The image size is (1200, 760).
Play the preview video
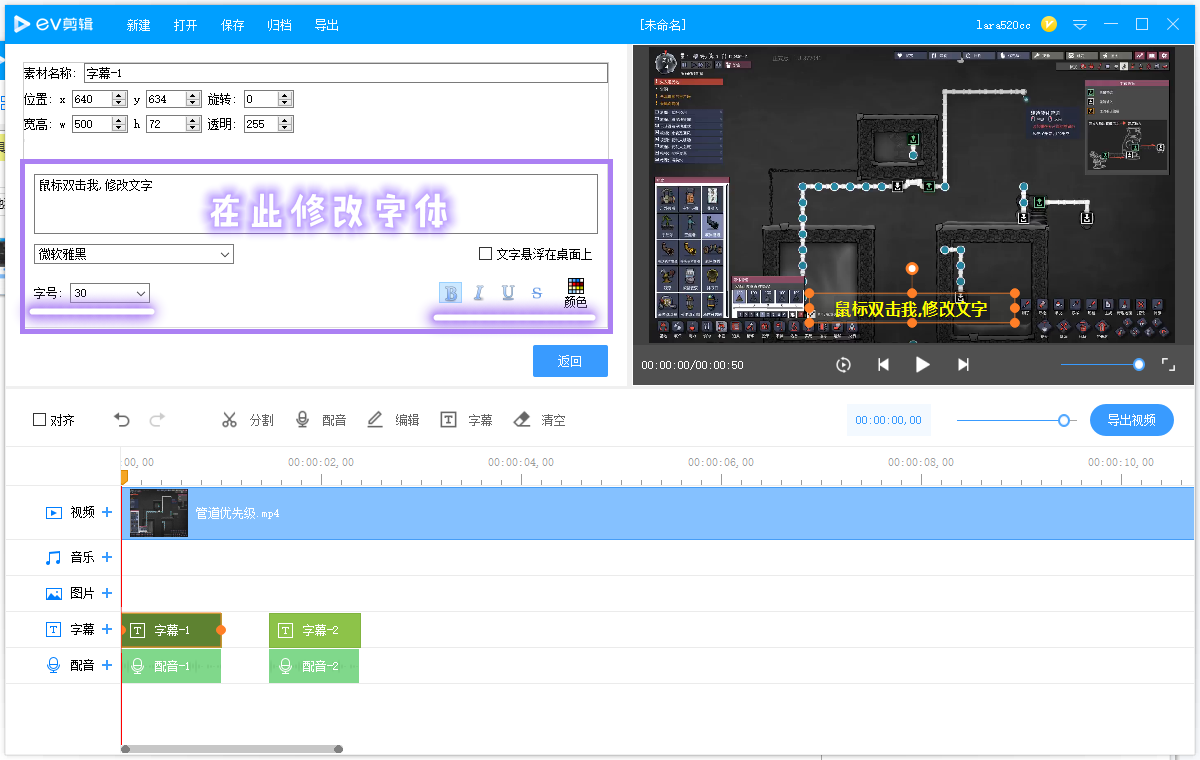pos(923,365)
